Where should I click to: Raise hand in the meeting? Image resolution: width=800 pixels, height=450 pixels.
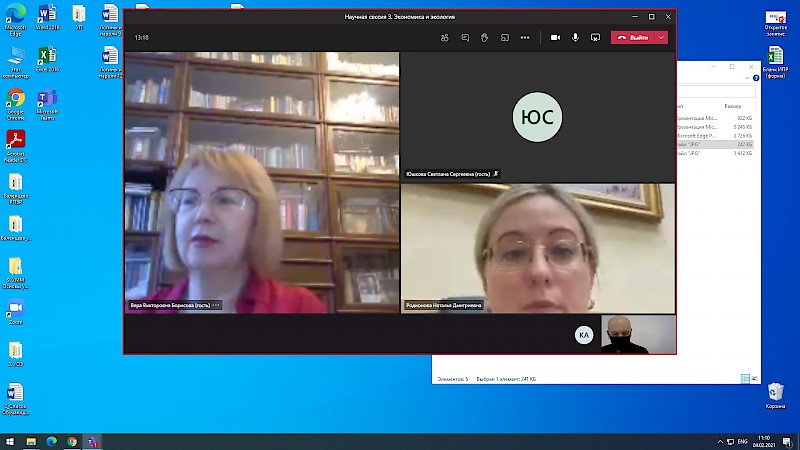pyautogui.click(x=485, y=37)
